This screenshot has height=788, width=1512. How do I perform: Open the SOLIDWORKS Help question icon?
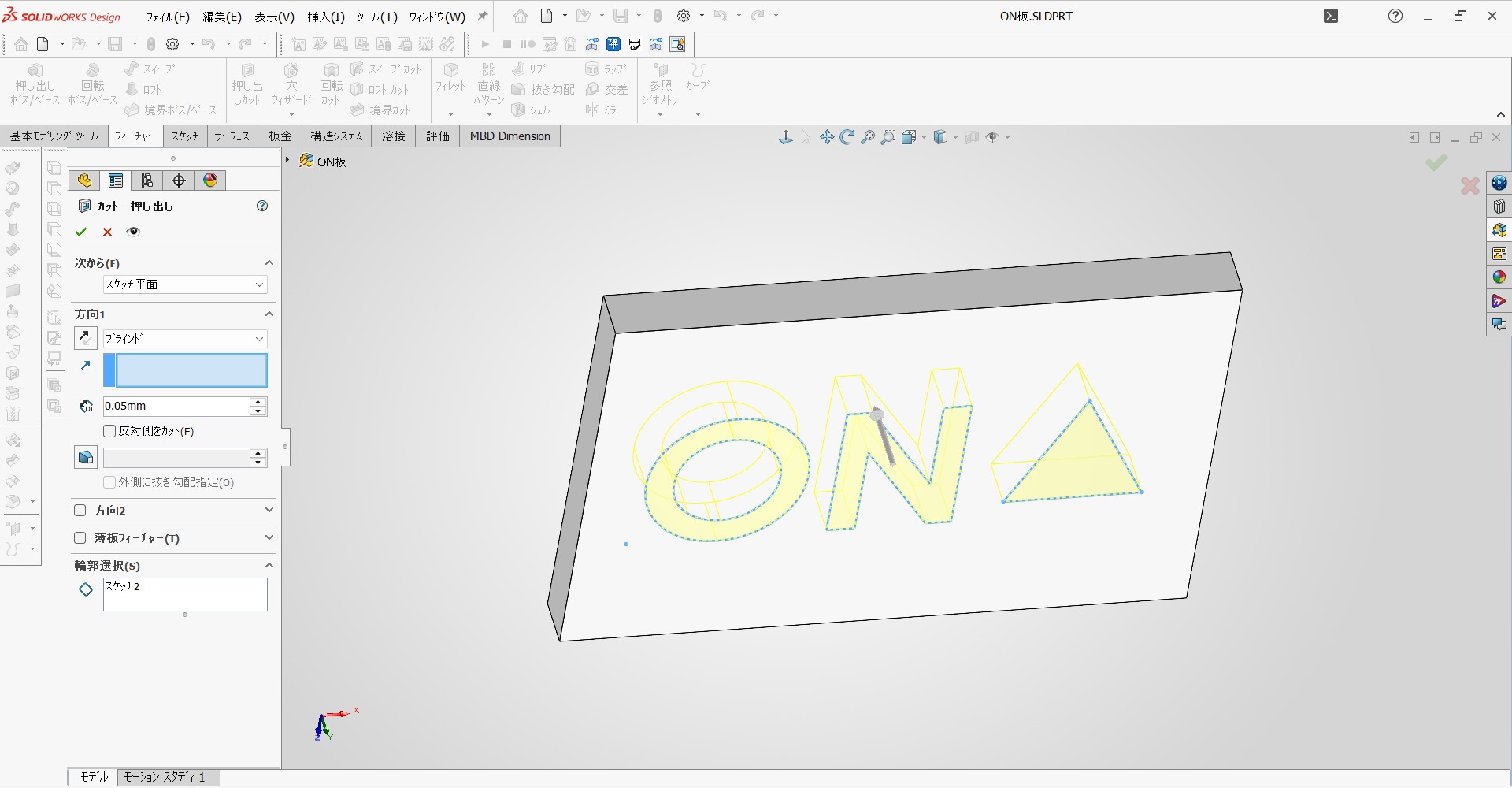click(1395, 16)
